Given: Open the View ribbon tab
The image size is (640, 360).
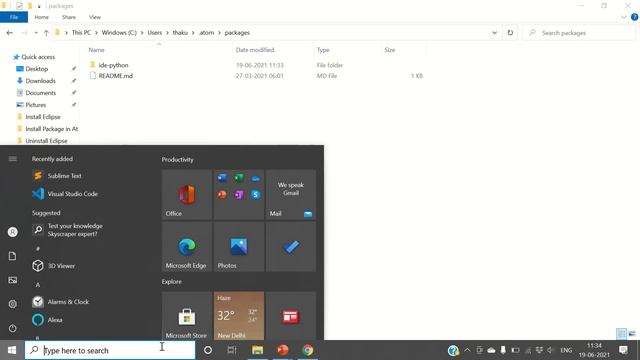Looking at the screenshot, I should (95, 17).
